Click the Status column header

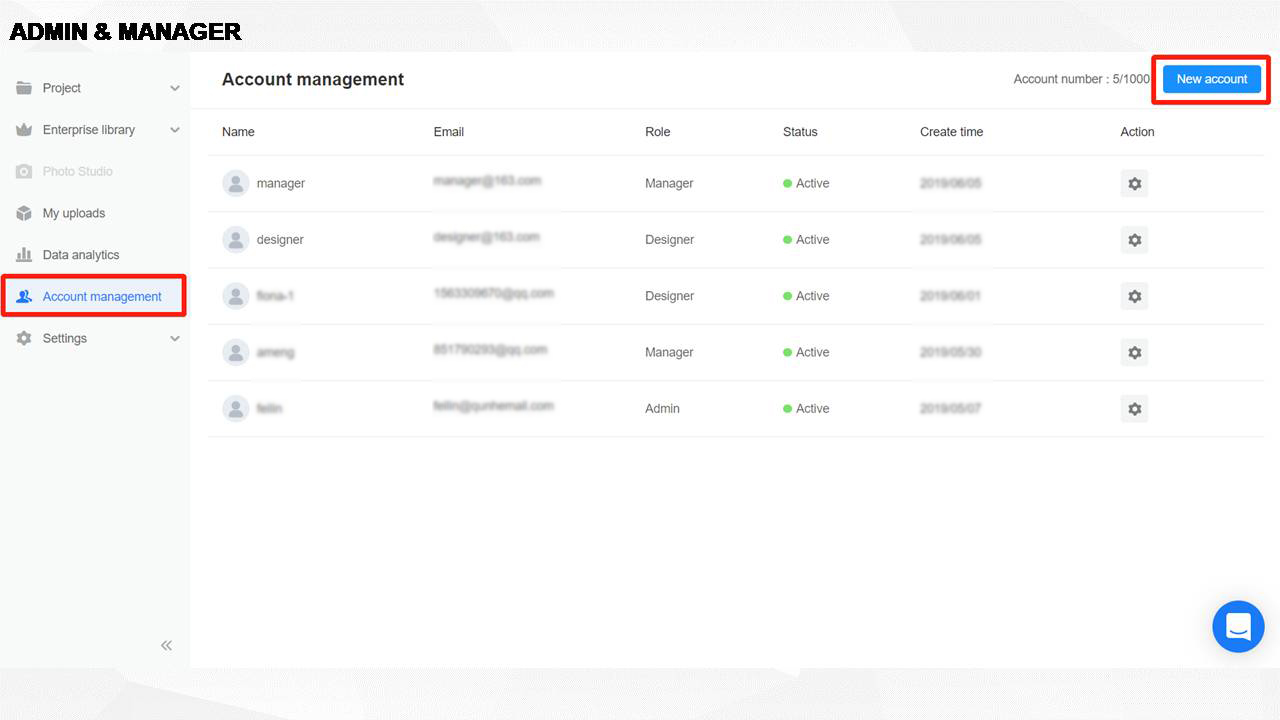pyautogui.click(x=800, y=132)
